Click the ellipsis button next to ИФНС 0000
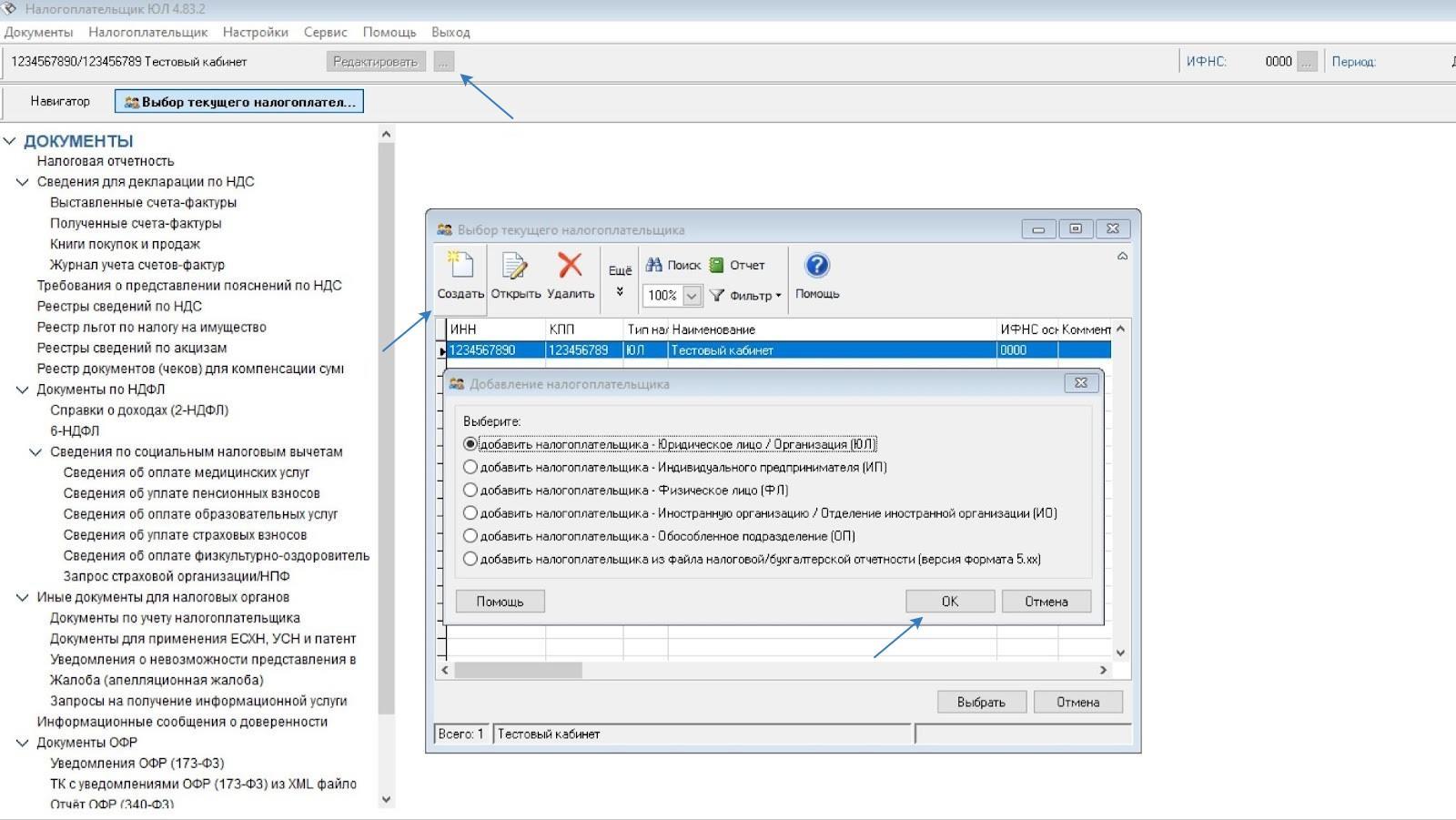1456x820 pixels. coord(1307,62)
